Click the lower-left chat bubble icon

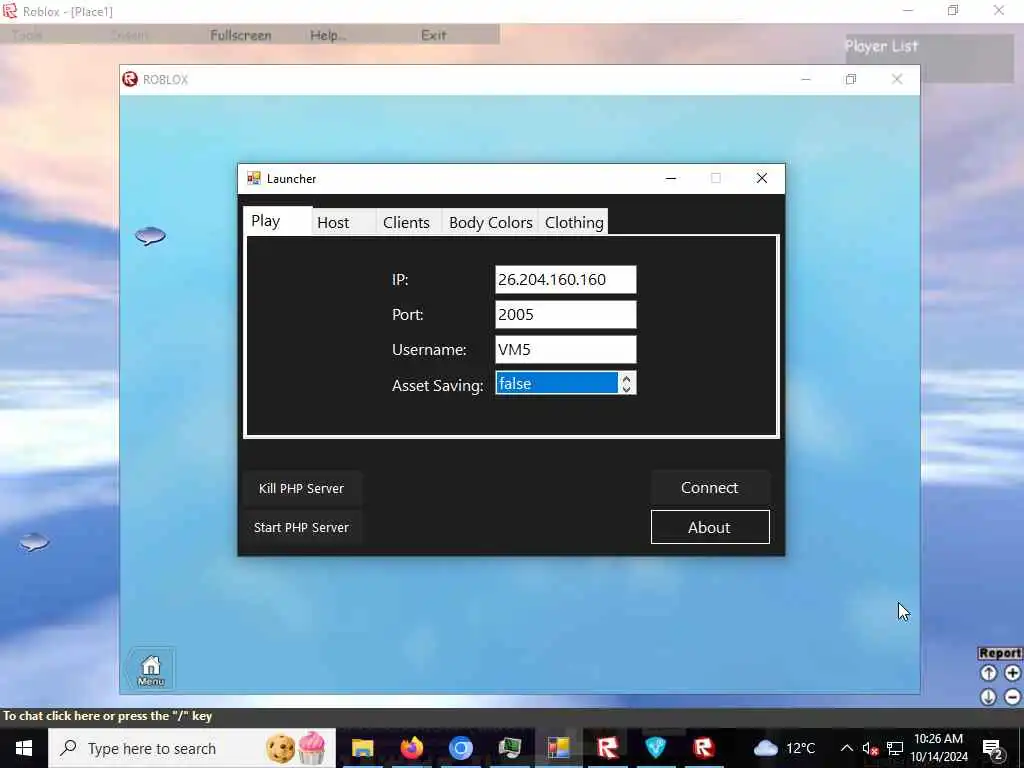[34, 542]
